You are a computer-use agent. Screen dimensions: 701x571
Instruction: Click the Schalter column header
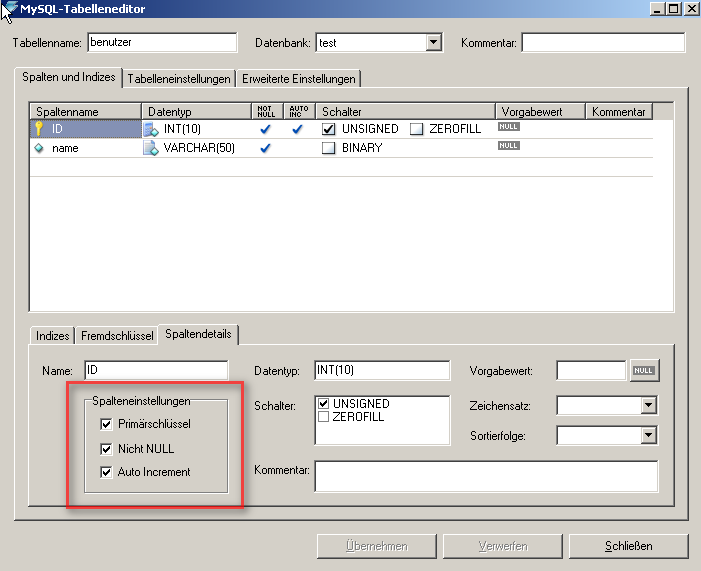405,111
